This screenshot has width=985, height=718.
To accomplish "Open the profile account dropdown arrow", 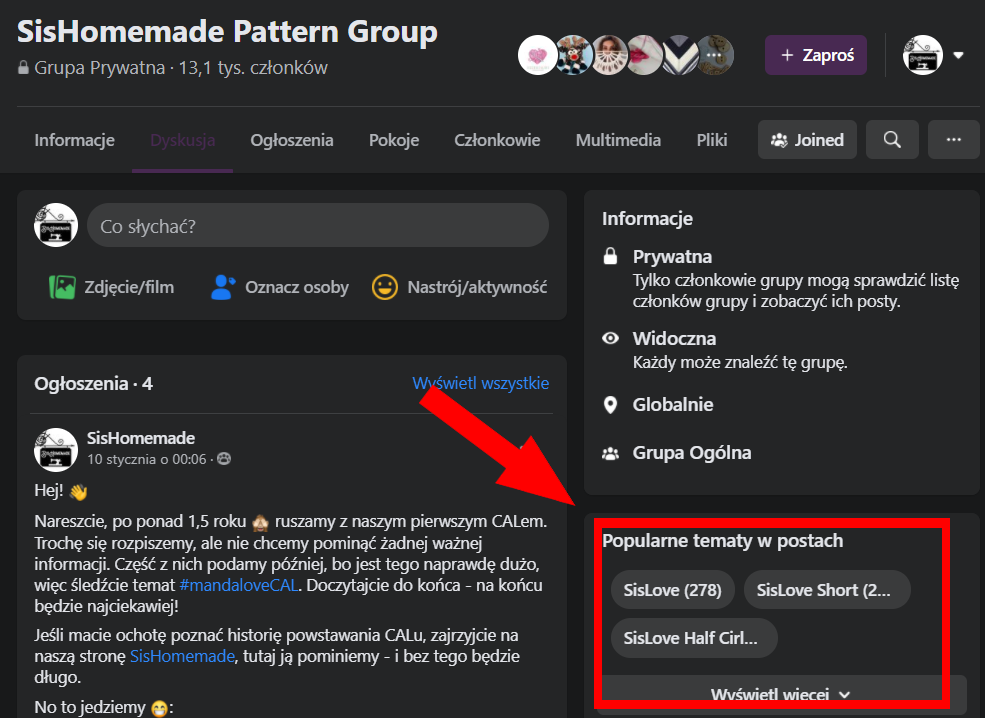I will click(x=958, y=55).
